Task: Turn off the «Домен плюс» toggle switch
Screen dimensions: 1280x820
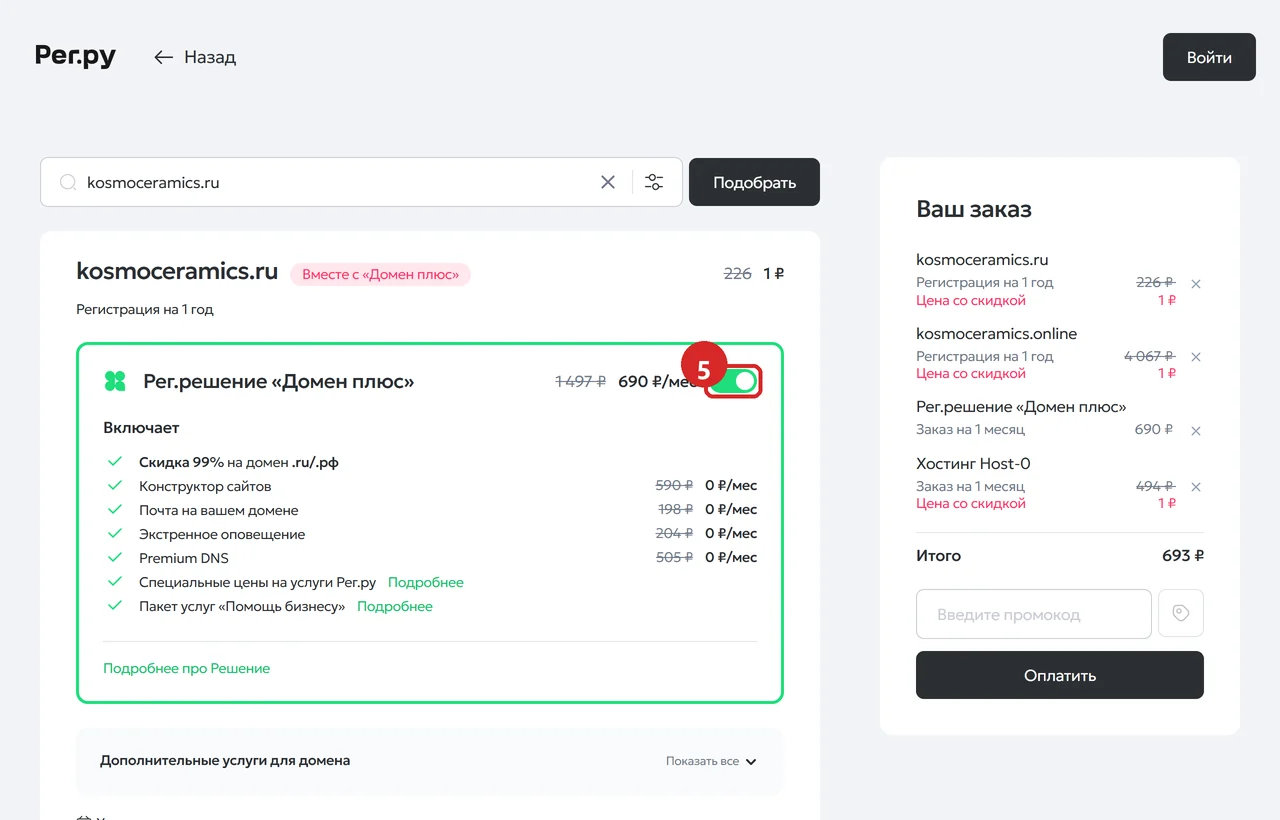Action: click(734, 381)
